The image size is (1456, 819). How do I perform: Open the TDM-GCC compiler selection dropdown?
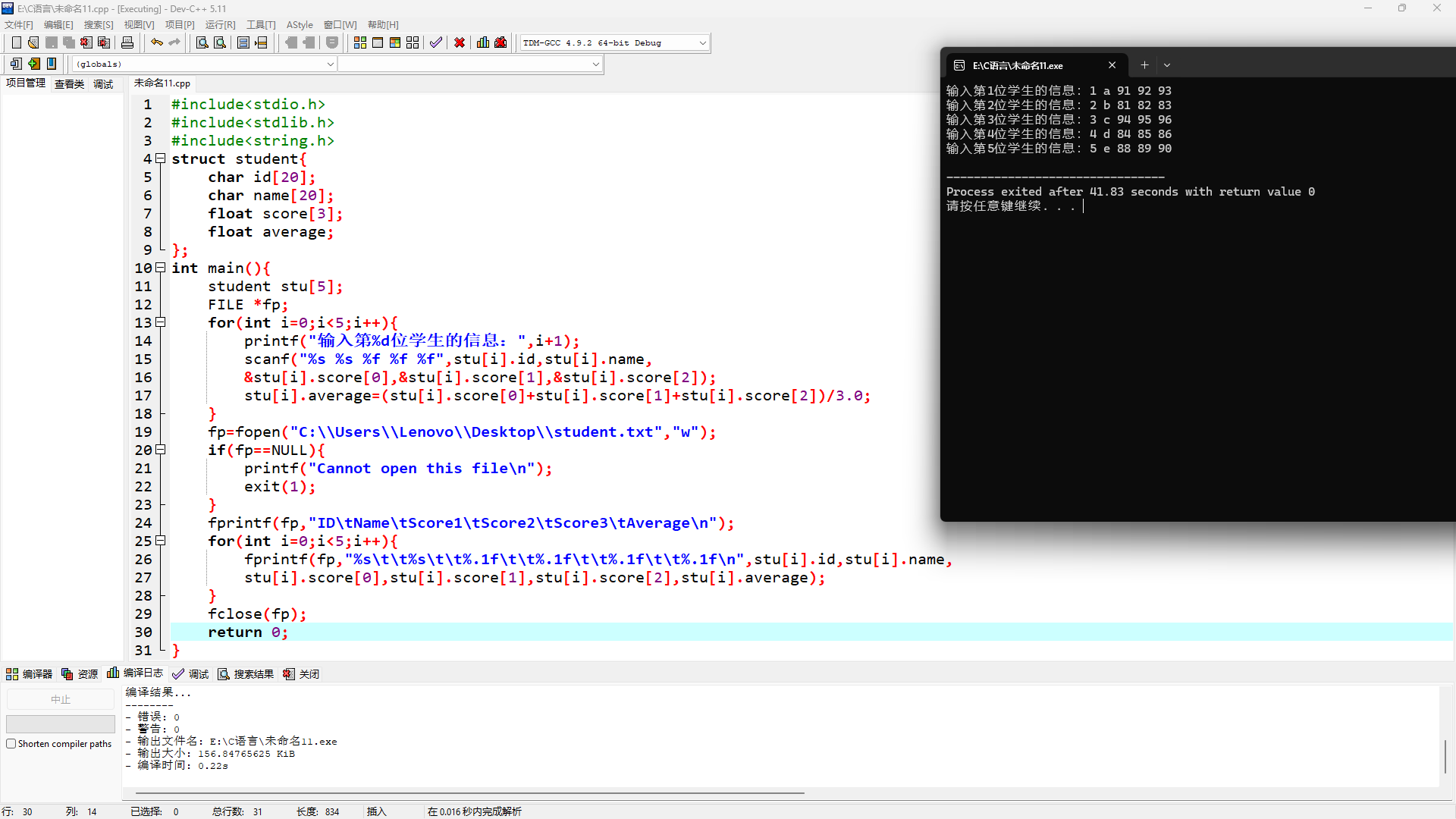pos(702,43)
